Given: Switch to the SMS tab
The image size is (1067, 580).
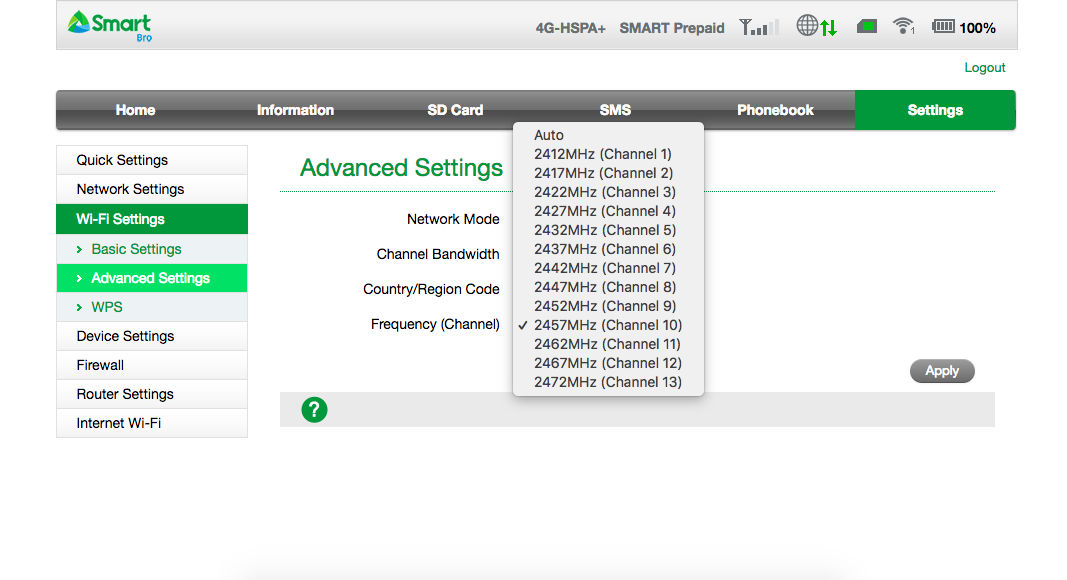Looking at the screenshot, I should point(615,110).
